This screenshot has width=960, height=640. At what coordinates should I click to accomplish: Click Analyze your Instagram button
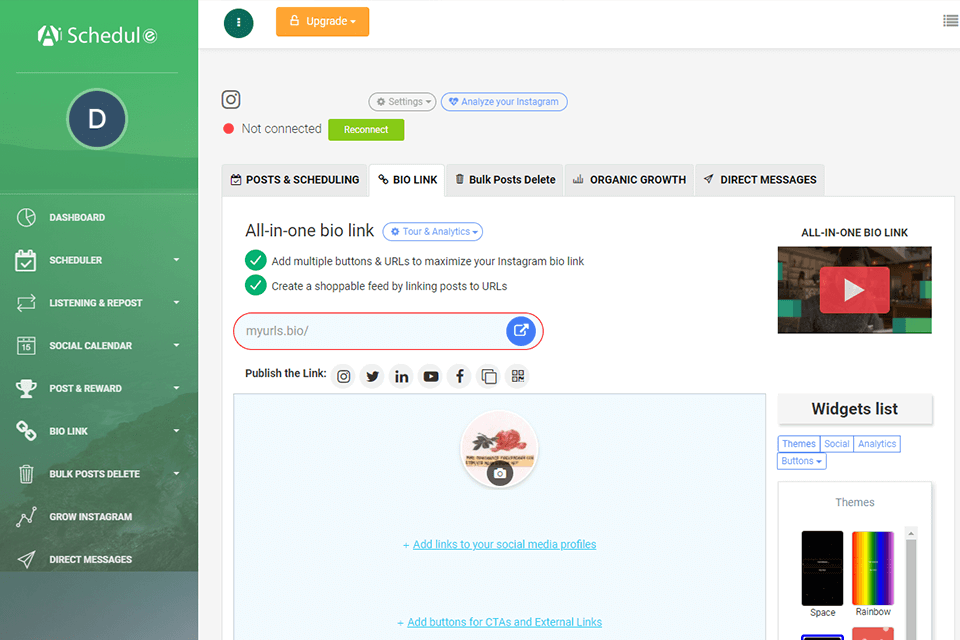504,102
